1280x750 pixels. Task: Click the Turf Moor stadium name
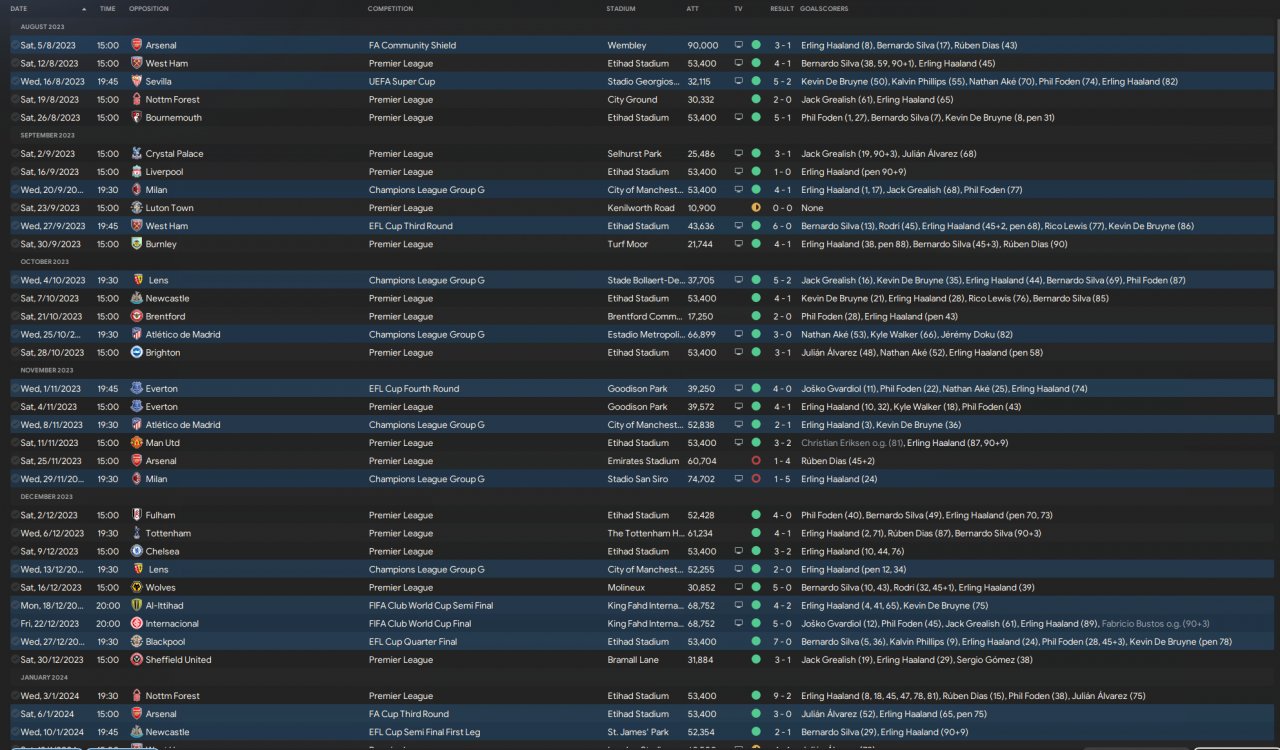tap(628, 244)
